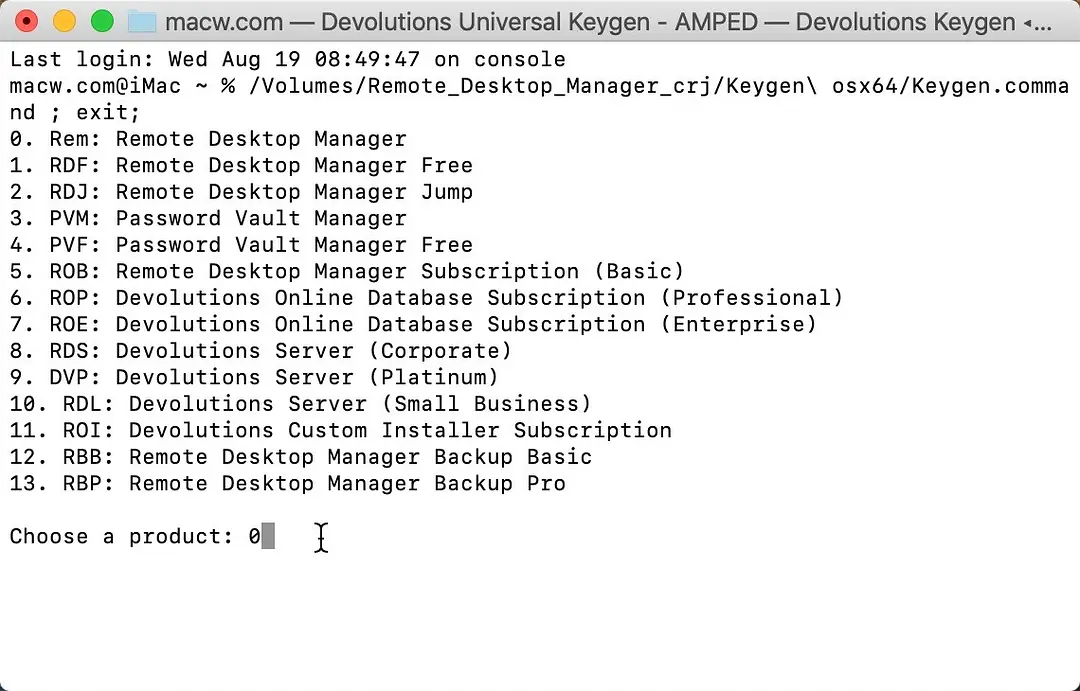The height and width of the screenshot is (691, 1080).
Task: Select line '8. RDS: Devolutions Server (Corporate)'
Action: tap(261, 351)
